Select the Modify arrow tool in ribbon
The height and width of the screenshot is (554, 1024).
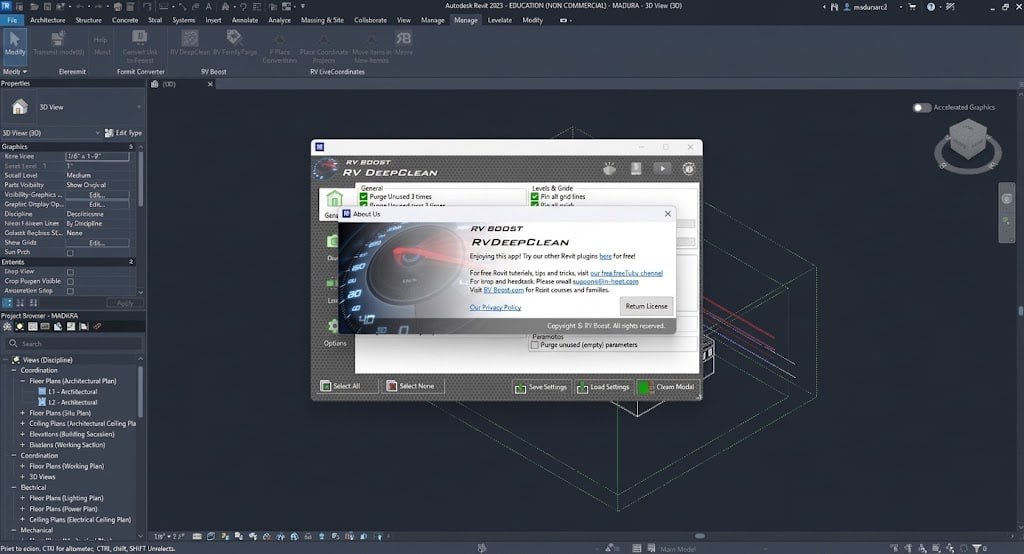(x=14, y=43)
